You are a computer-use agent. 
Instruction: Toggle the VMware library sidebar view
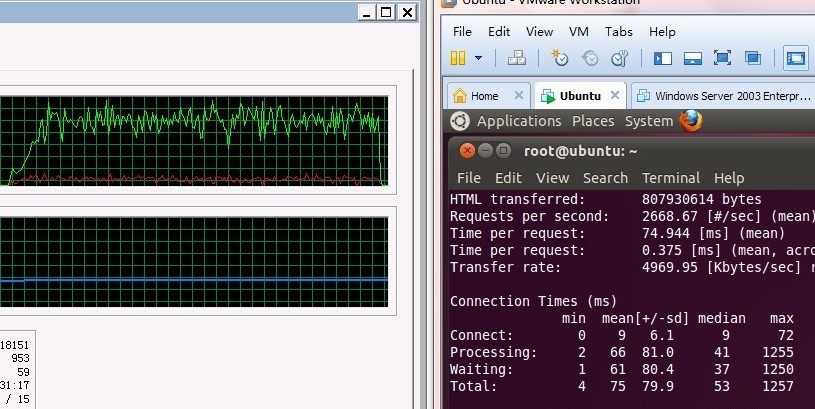[x=663, y=58]
